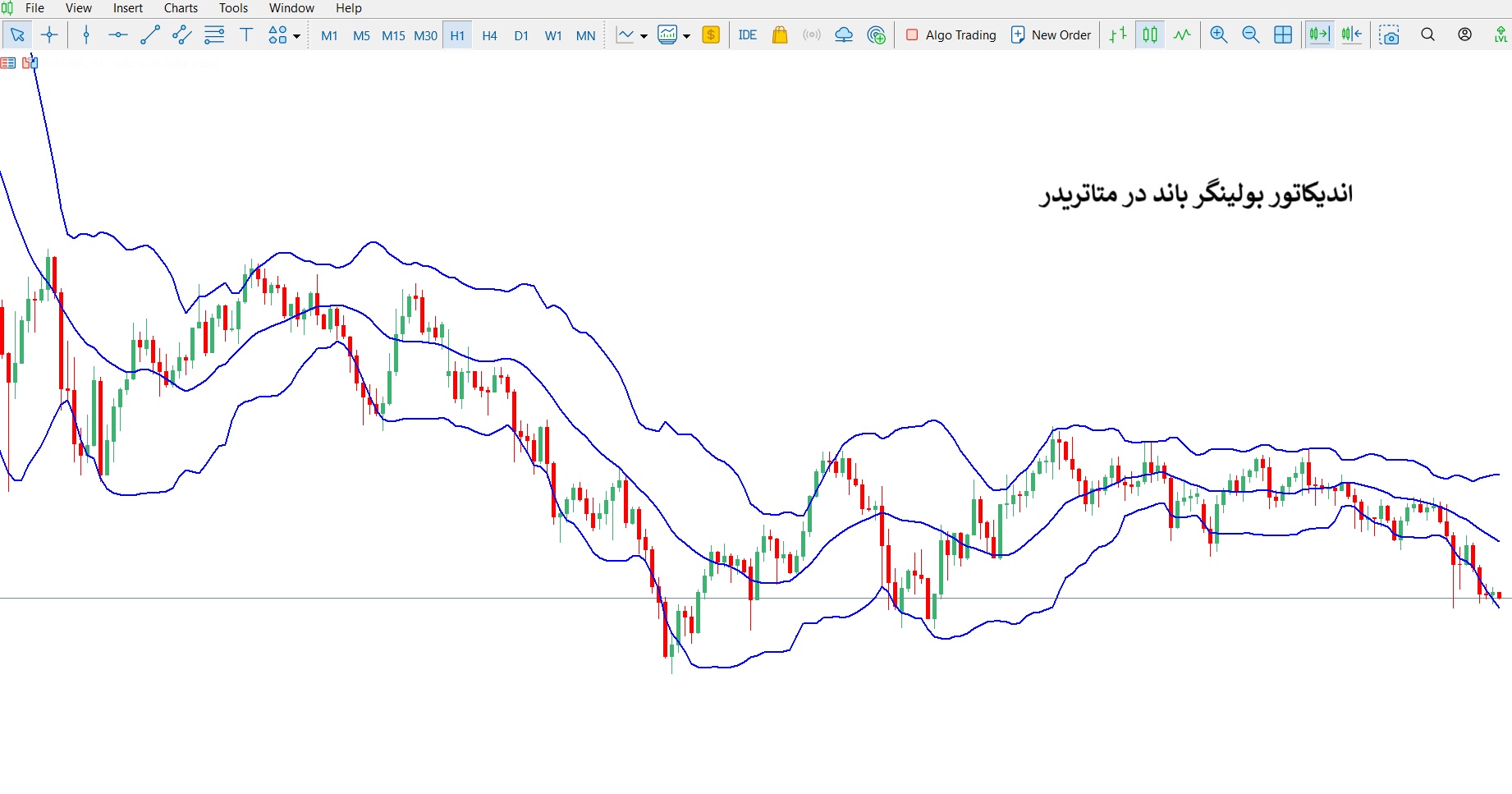Click the Persian Bollinger Band title text
Viewport: 1512px width, 794px height.
[x=1196, y=195]
